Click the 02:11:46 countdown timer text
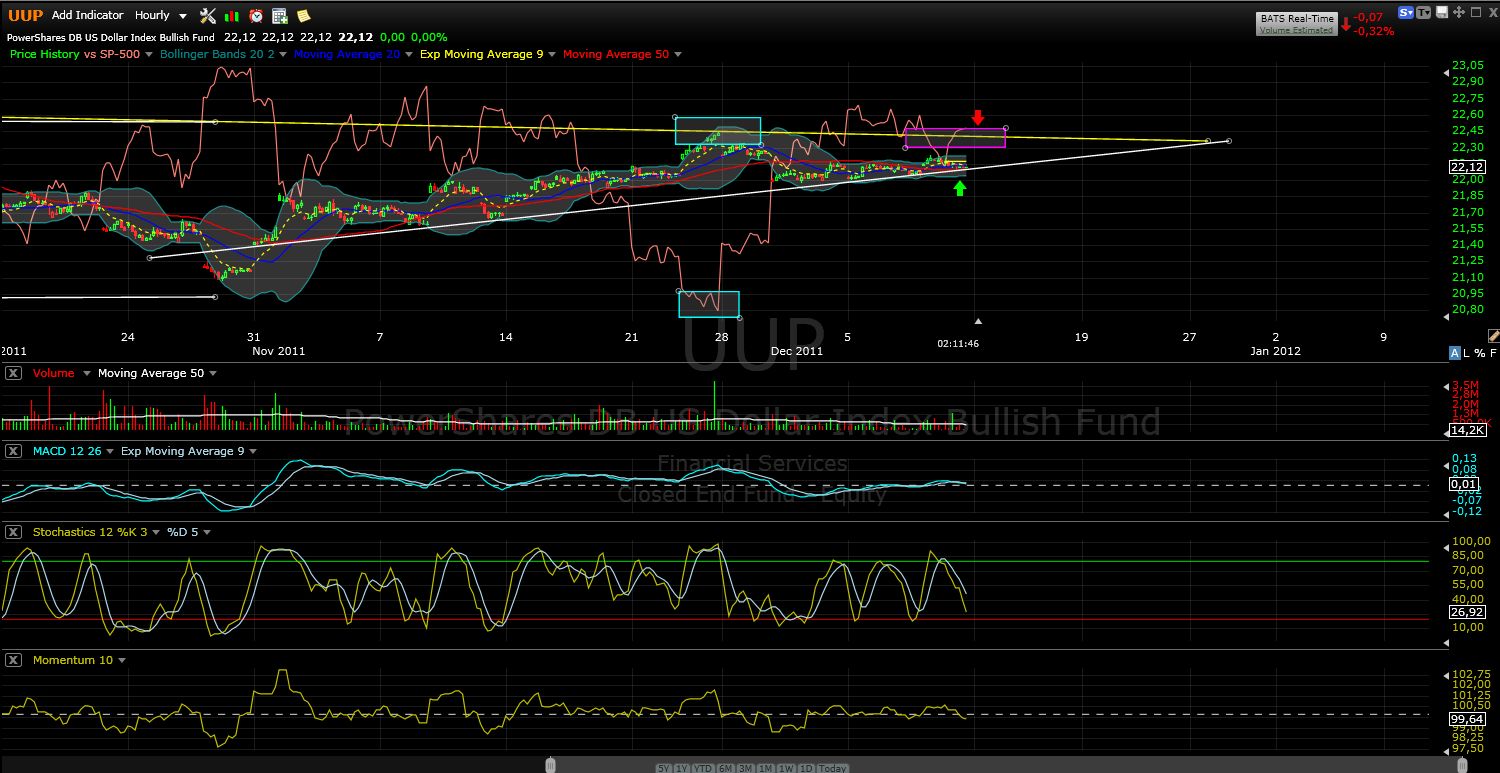Image resolution: width=1500 pixels, height=773 pixels. 959,344
